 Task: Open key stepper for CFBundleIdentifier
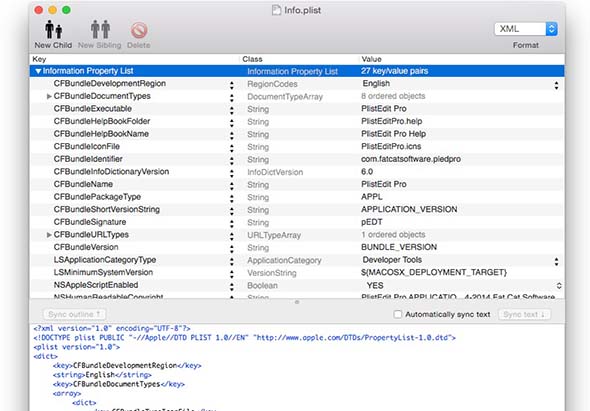231,161
